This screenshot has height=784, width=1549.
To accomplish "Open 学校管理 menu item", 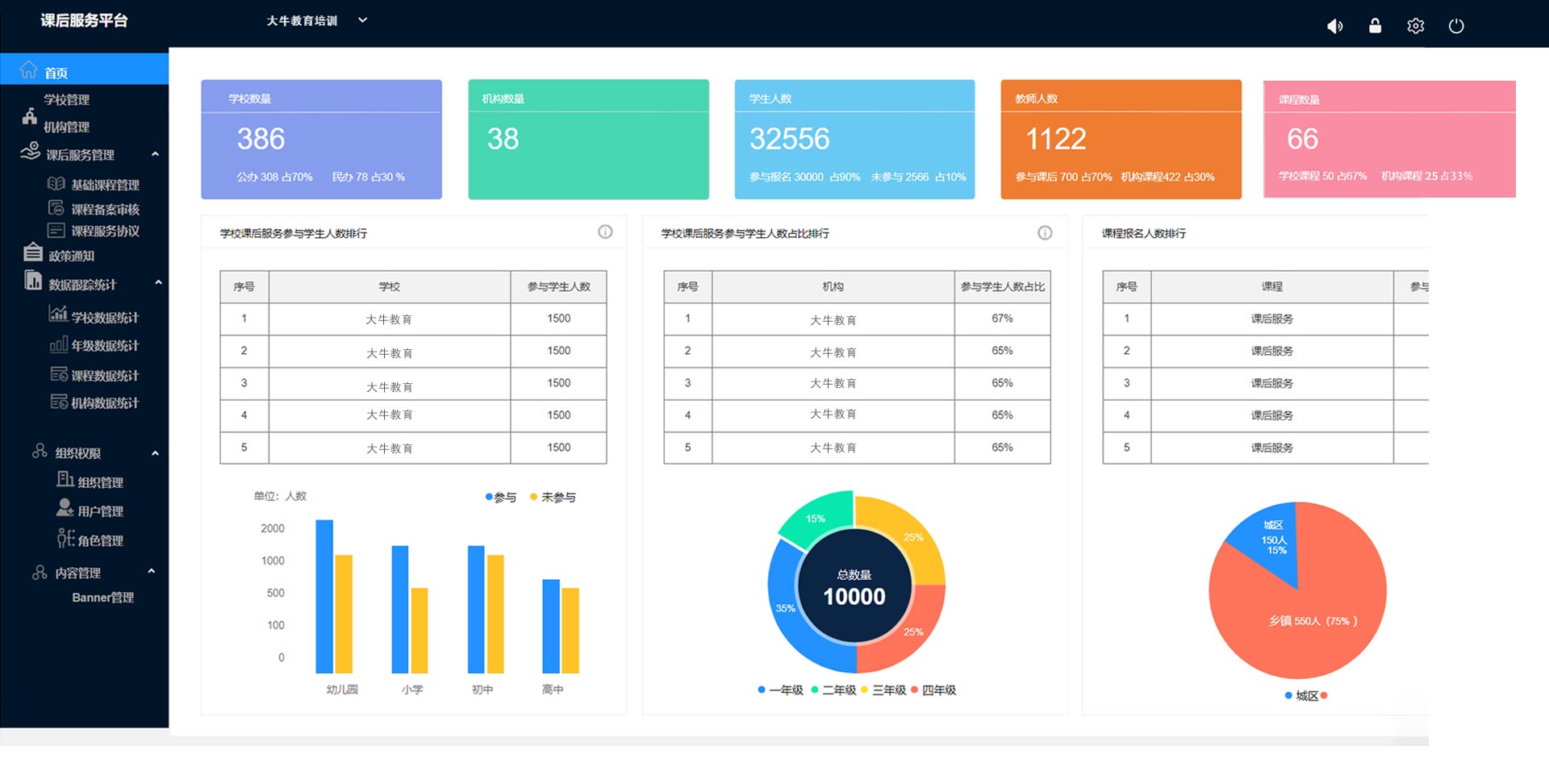I will [x=66, y=100].
